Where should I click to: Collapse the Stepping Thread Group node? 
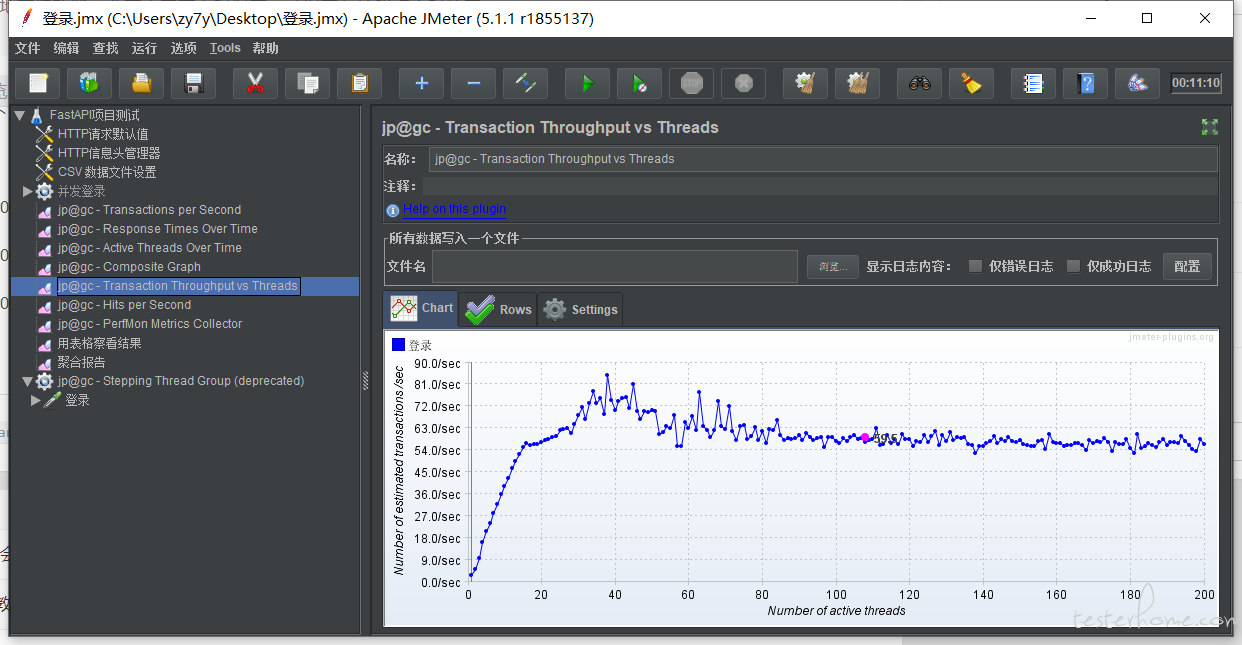coord(28,381)
